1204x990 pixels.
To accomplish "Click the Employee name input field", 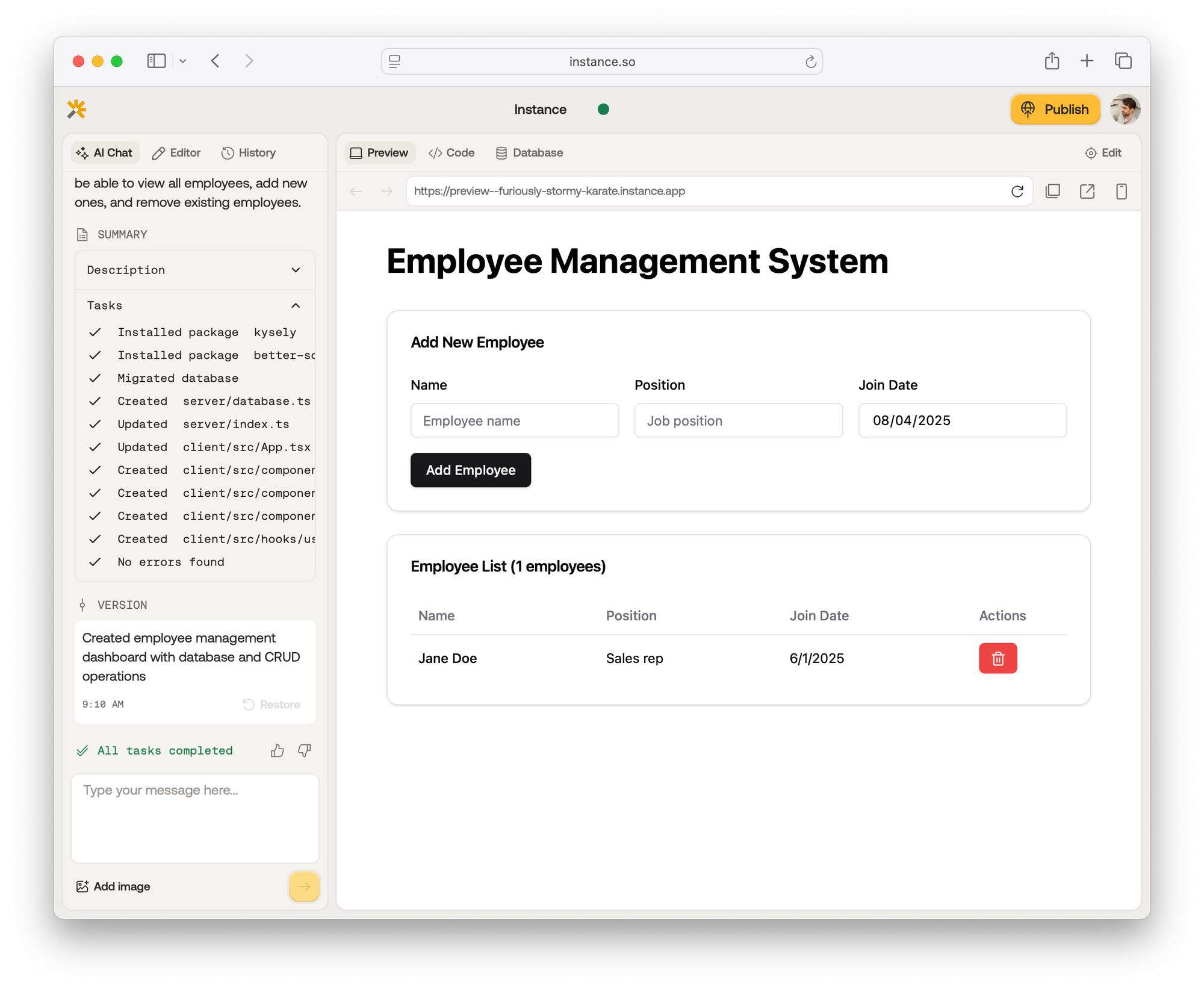I will pos(514,420).
